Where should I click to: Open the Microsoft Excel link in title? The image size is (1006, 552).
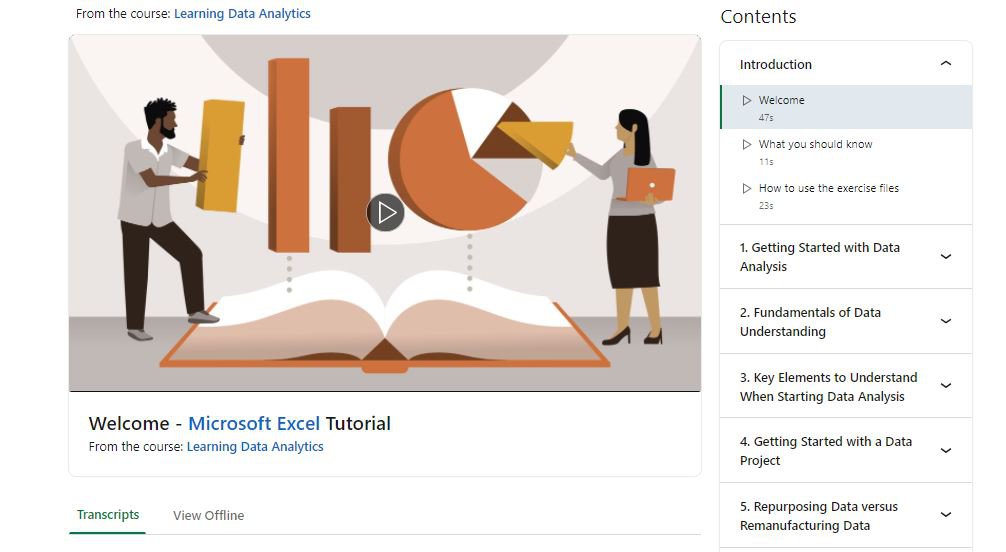(x=254, y=424)
